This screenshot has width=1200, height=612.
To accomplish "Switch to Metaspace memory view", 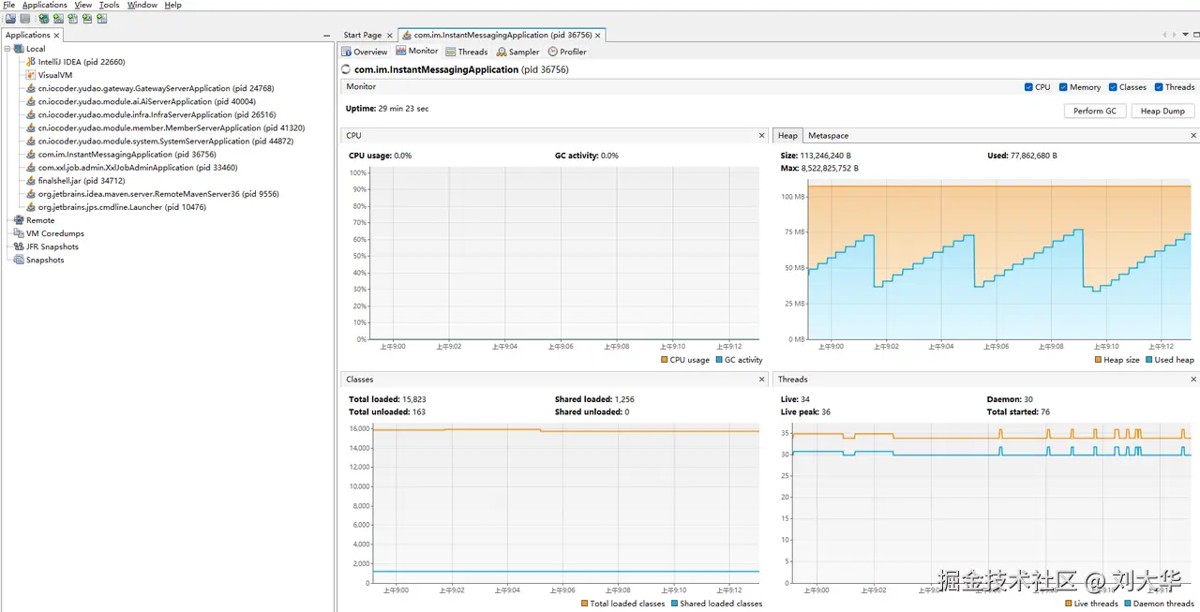I will [828, 136].
